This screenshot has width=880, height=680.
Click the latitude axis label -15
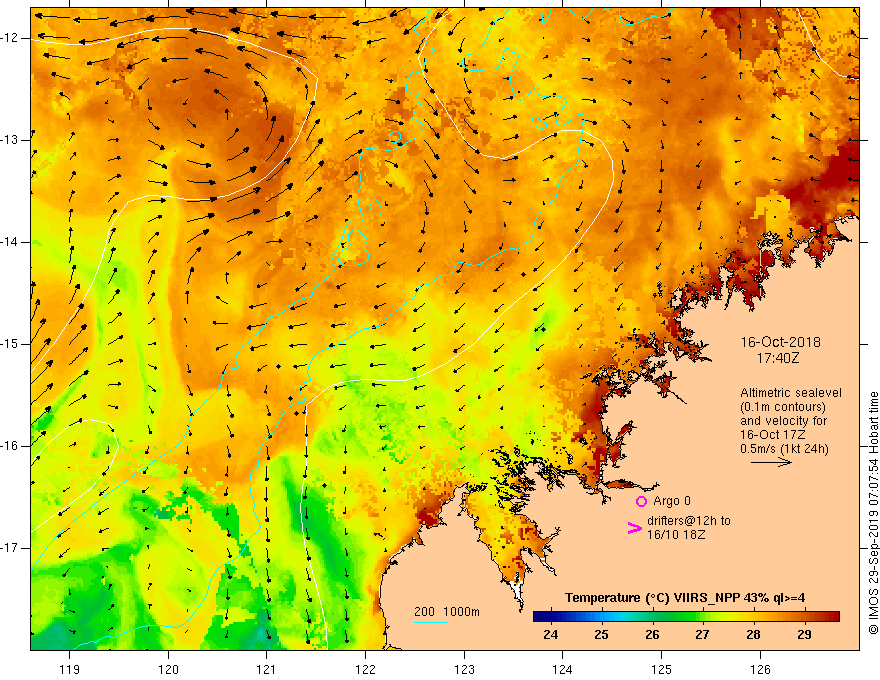tap(10, 344)
